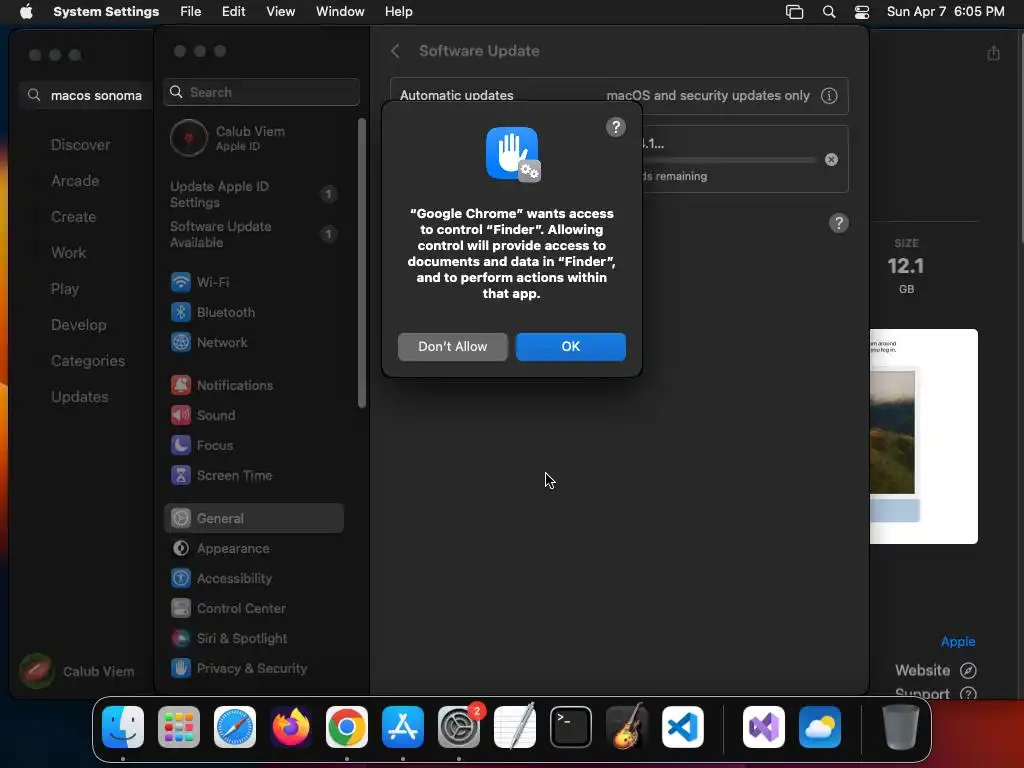Click the System Settings sidebar scrollbar
Screen dimensions: 1024x768
(362, 263)
